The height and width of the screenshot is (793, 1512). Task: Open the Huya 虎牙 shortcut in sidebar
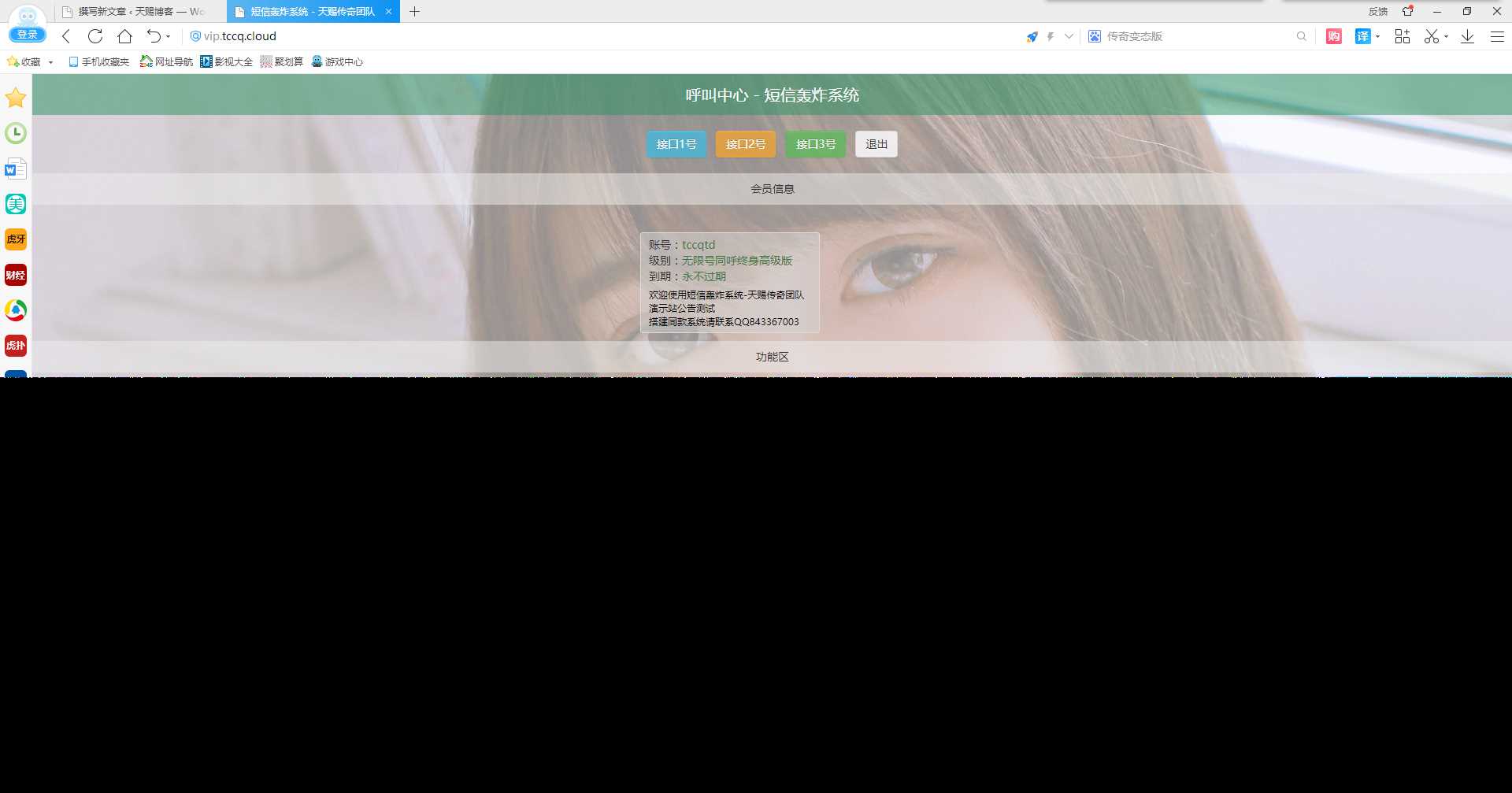[x=16, y=239]
